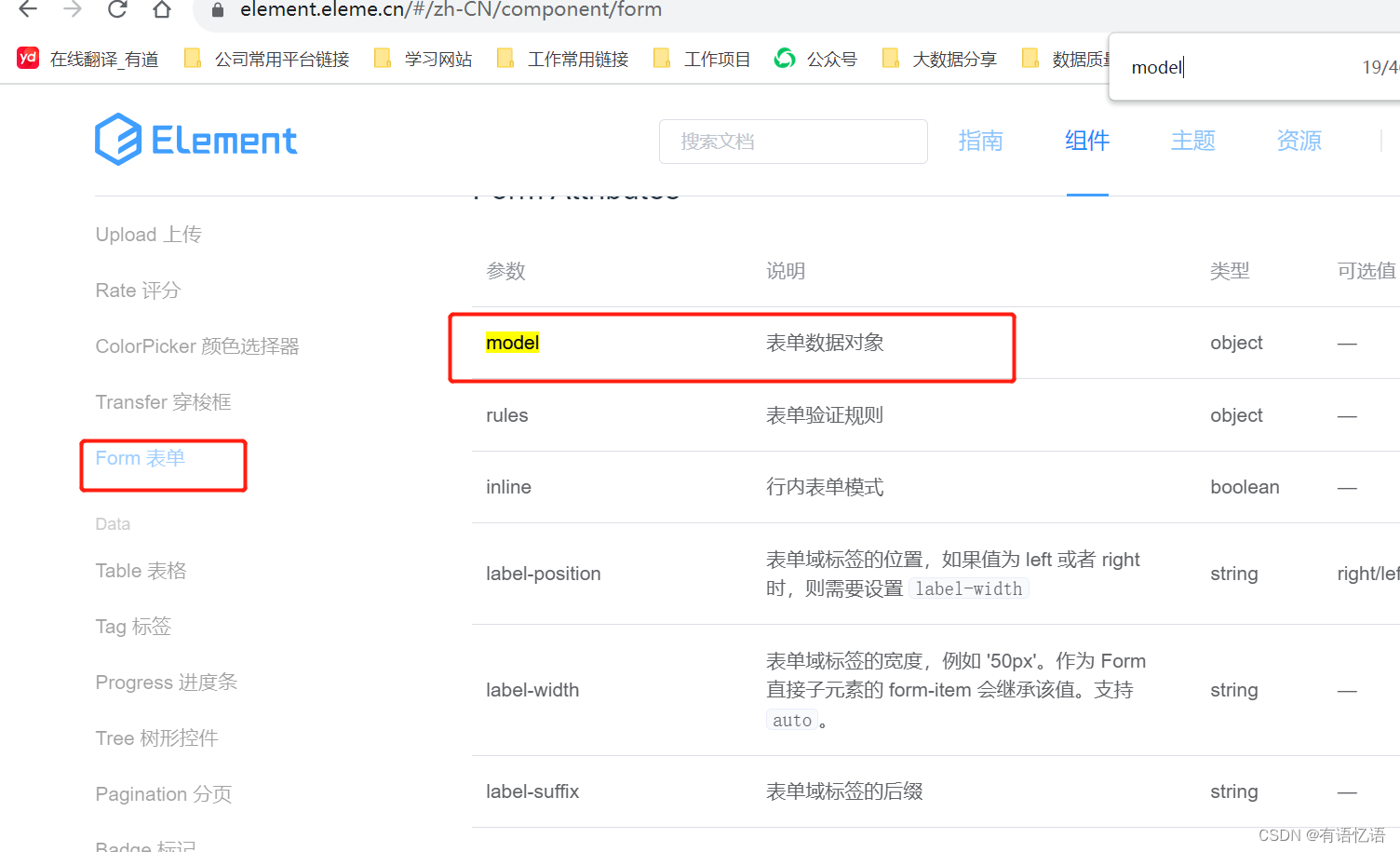This screenshot has height=852, width=1400.
Task: Select Transfer 穿梭框 in sidebar
Action: click(x=163, y=402)
